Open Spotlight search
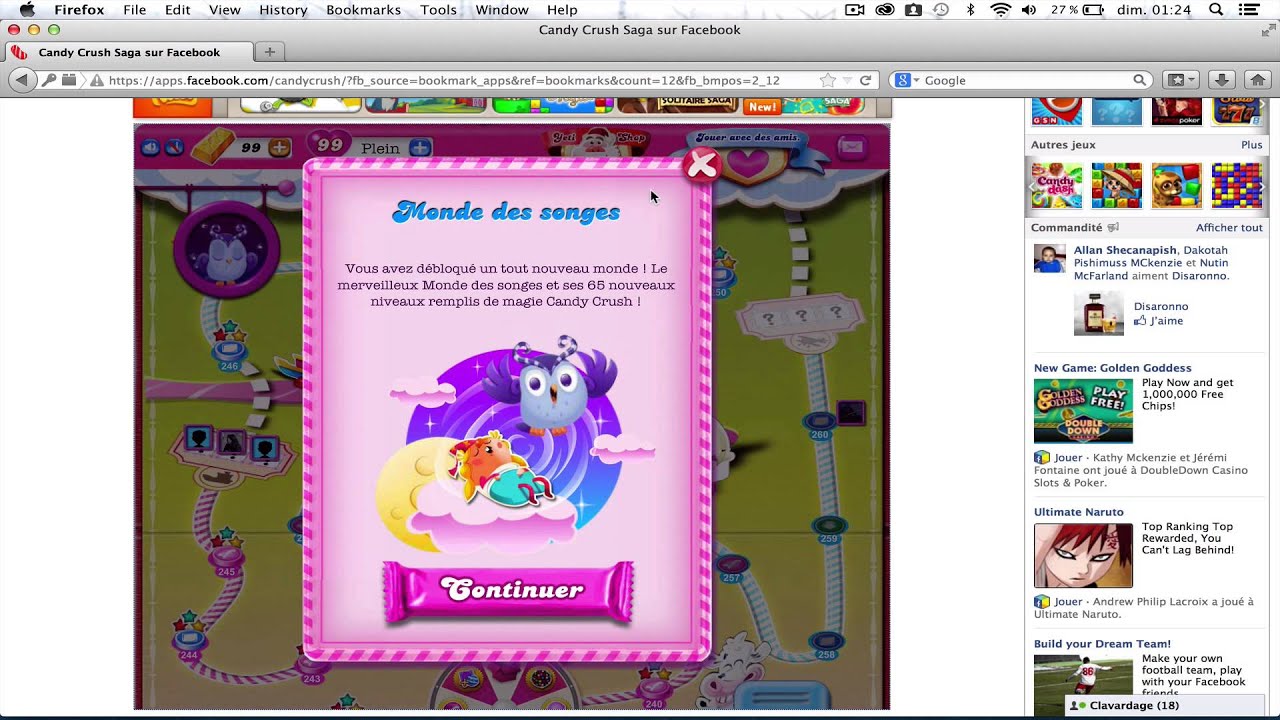Viewport: 1280px width, 720px height. (1216, 10)
